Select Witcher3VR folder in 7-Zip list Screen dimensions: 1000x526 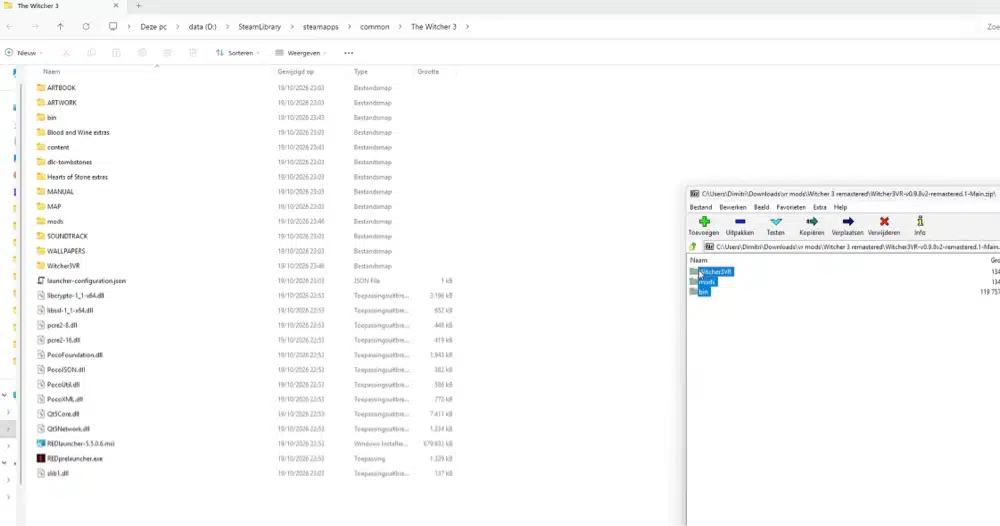(712, 272)
